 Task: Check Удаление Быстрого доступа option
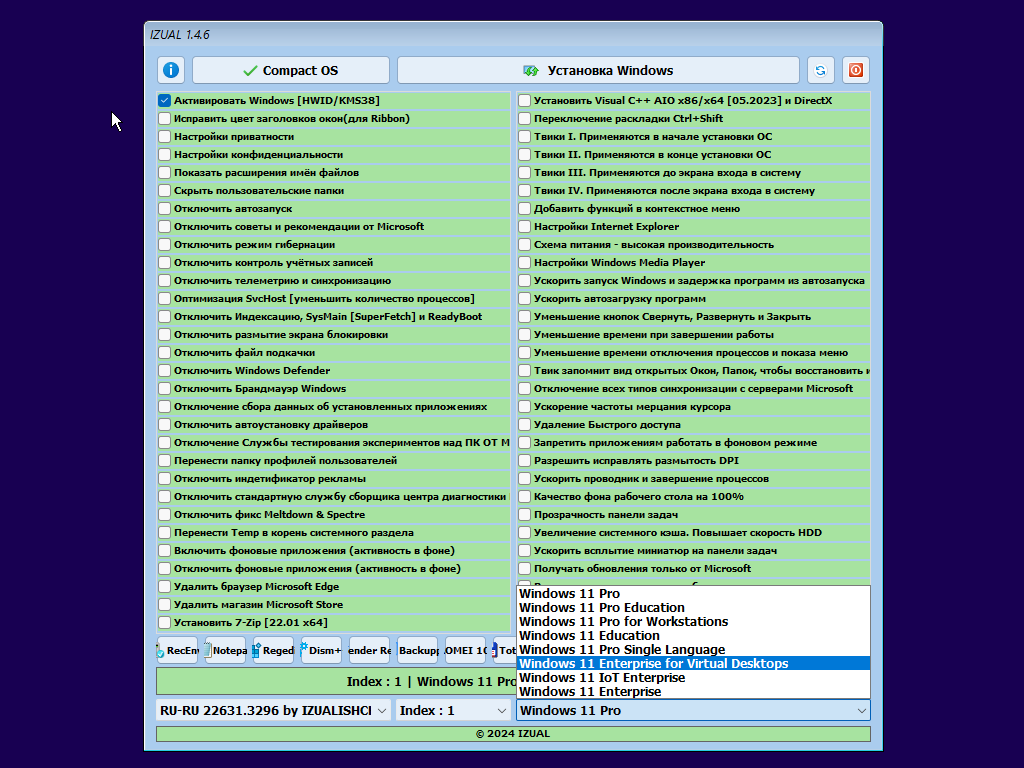coord(524,424)
